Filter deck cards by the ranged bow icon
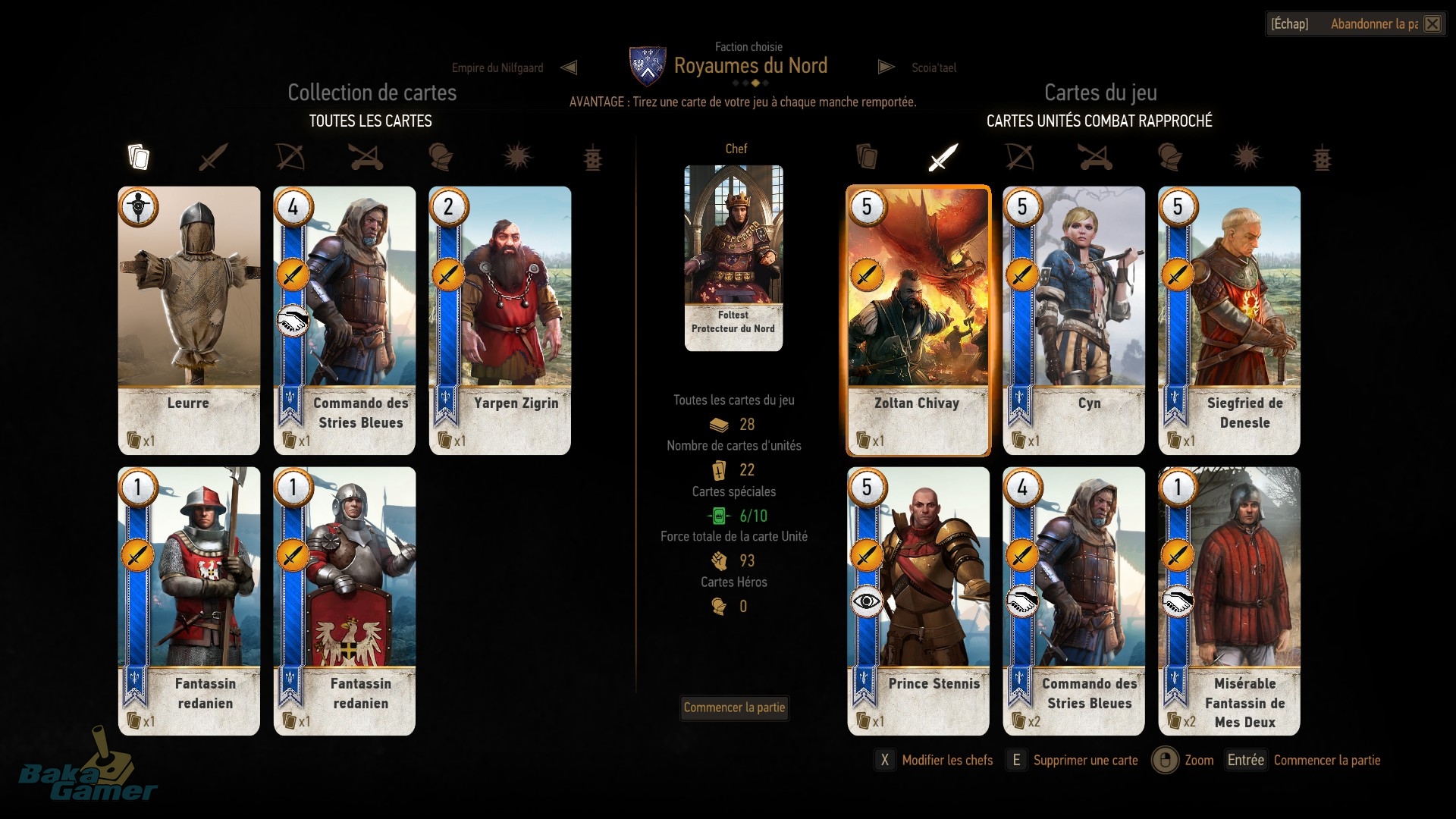Image resolution: width=1456 pixels, height=819 pixels. tap(1019, 157)
